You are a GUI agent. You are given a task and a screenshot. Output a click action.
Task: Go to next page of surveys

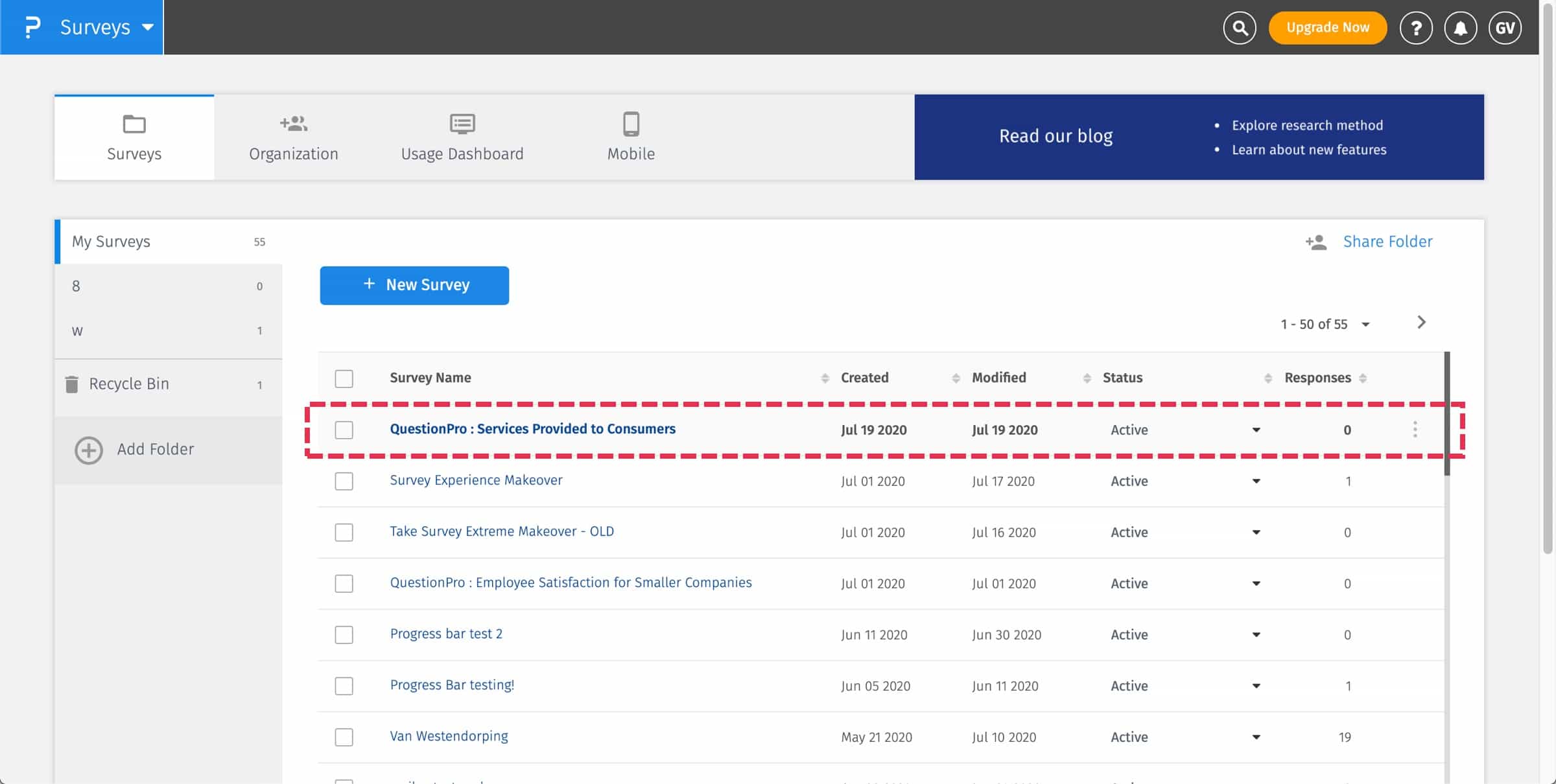(1421, 323)
